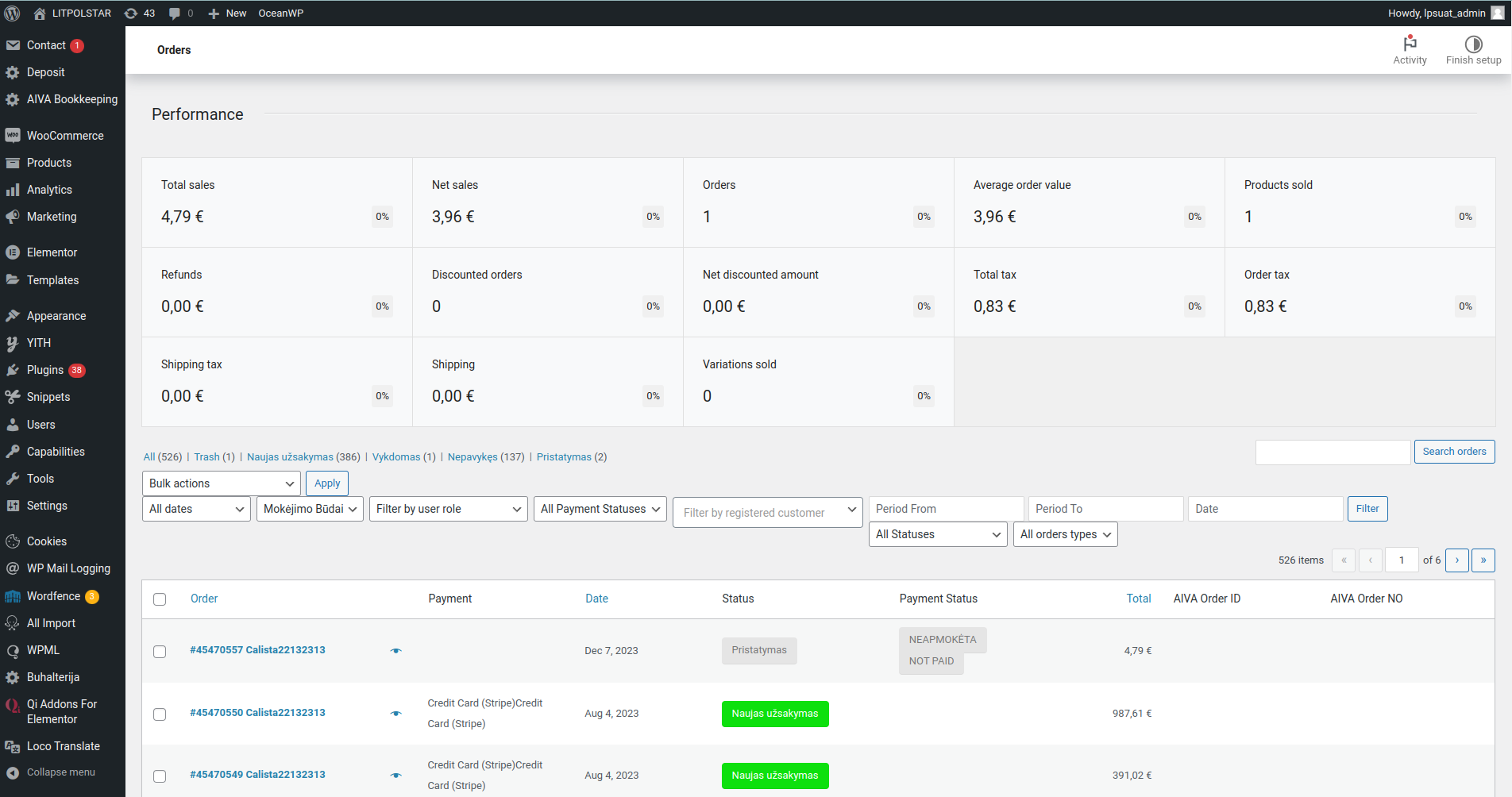The width and height of the screenshot is (1512, 797).
Task: Filter orders by Nepavykęs tab
Action: (x=472, y=457)
